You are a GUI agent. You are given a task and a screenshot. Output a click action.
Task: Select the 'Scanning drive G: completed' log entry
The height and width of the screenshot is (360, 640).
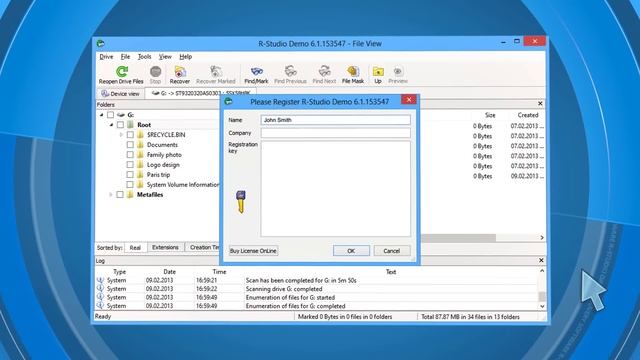click(x=318, y=289)
